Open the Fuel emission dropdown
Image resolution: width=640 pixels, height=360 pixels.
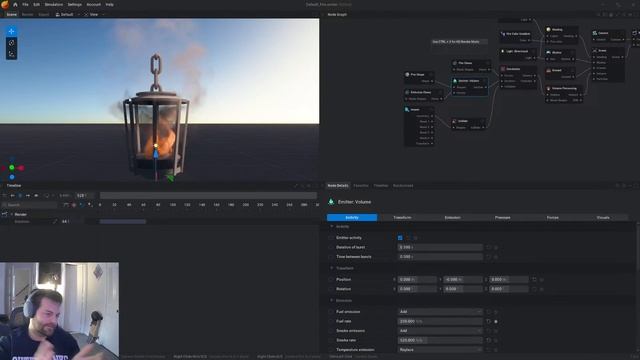[440, 311]
